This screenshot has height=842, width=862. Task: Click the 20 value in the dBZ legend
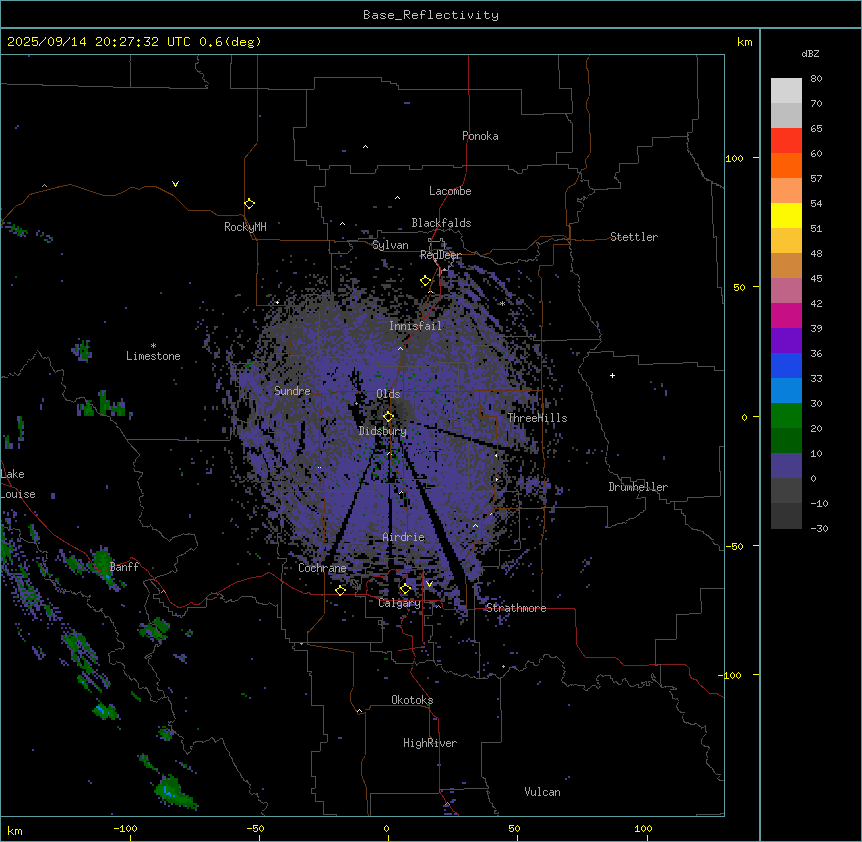coord(816,429)
